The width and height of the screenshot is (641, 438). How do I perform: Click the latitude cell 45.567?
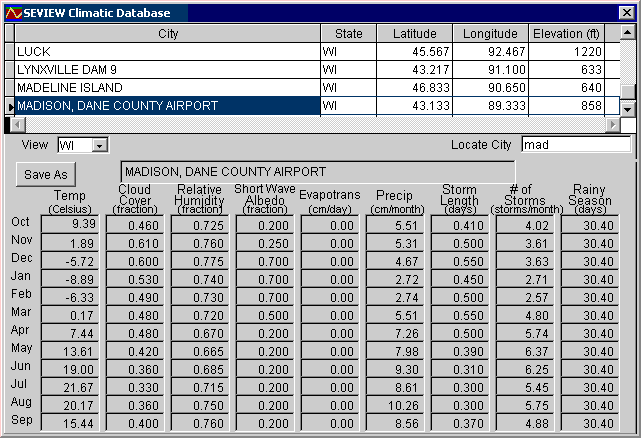pos(414,52)
